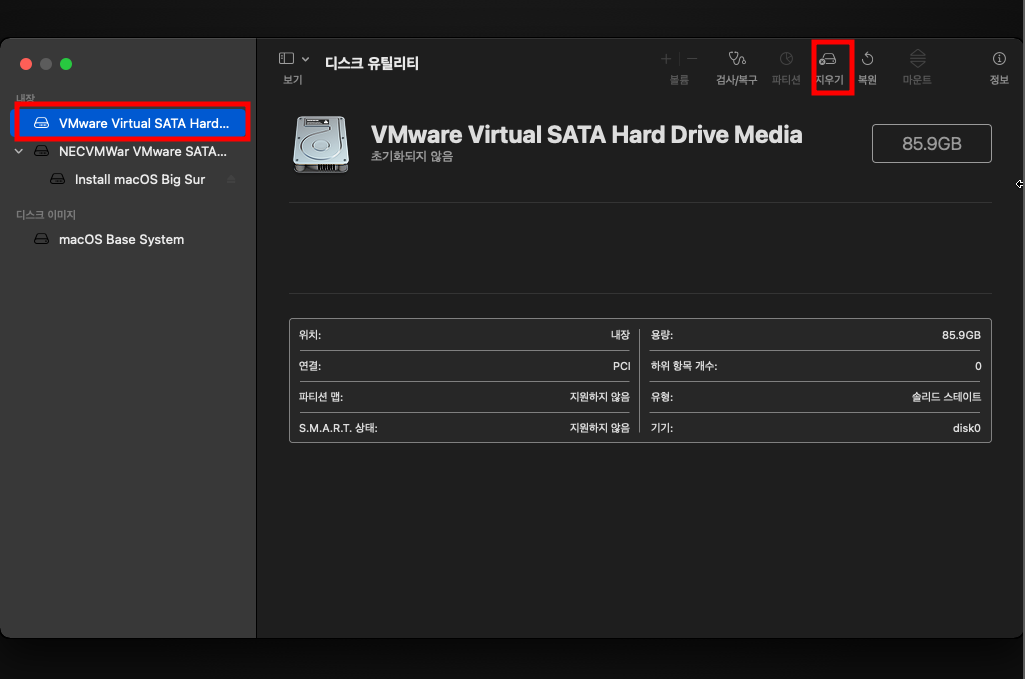Click the sidebar view (보기) icon
The width and height of the screenshot is (1025, 679).
pyautogui.click(x=286, y=58)
